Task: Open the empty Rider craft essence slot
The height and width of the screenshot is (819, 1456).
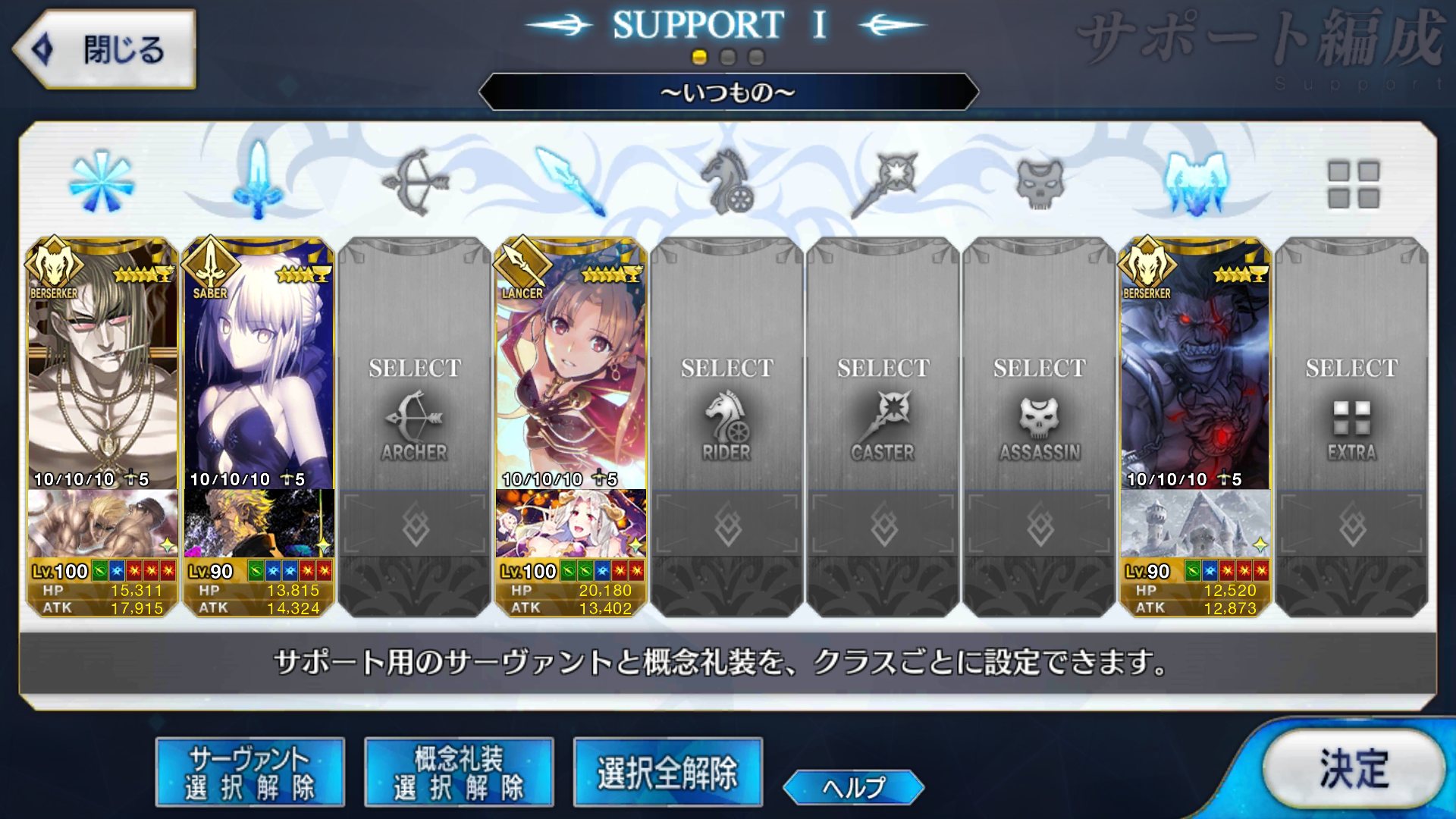Action: point(727,525)
